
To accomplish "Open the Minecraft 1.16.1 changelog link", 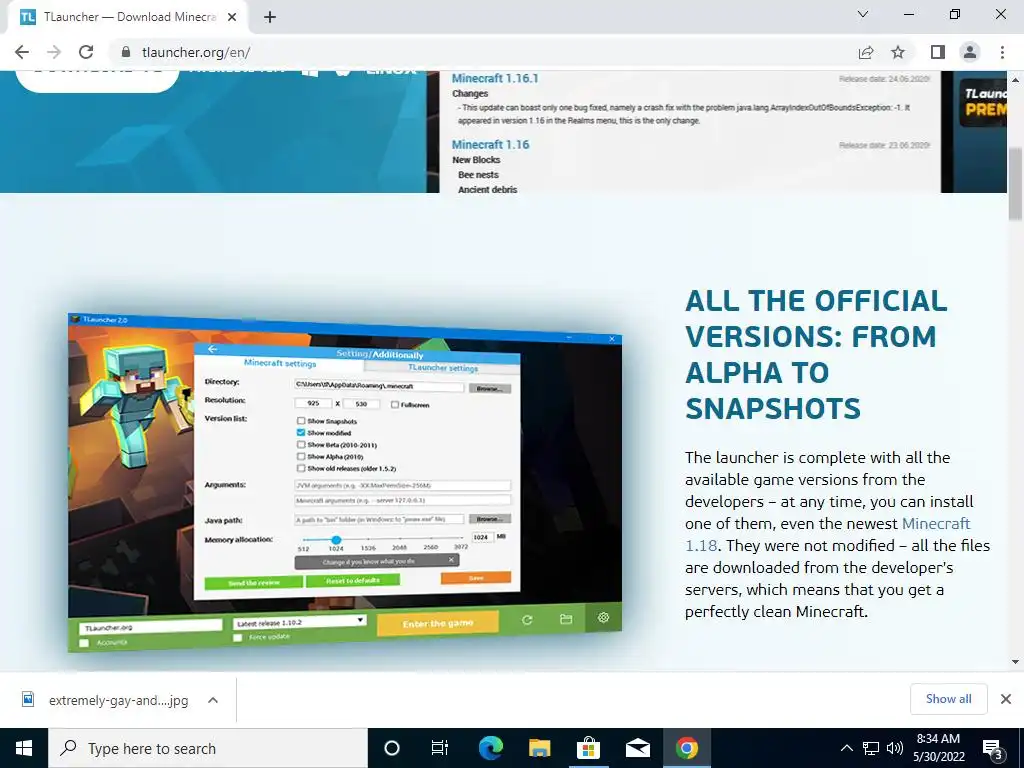I will (495, 78).
